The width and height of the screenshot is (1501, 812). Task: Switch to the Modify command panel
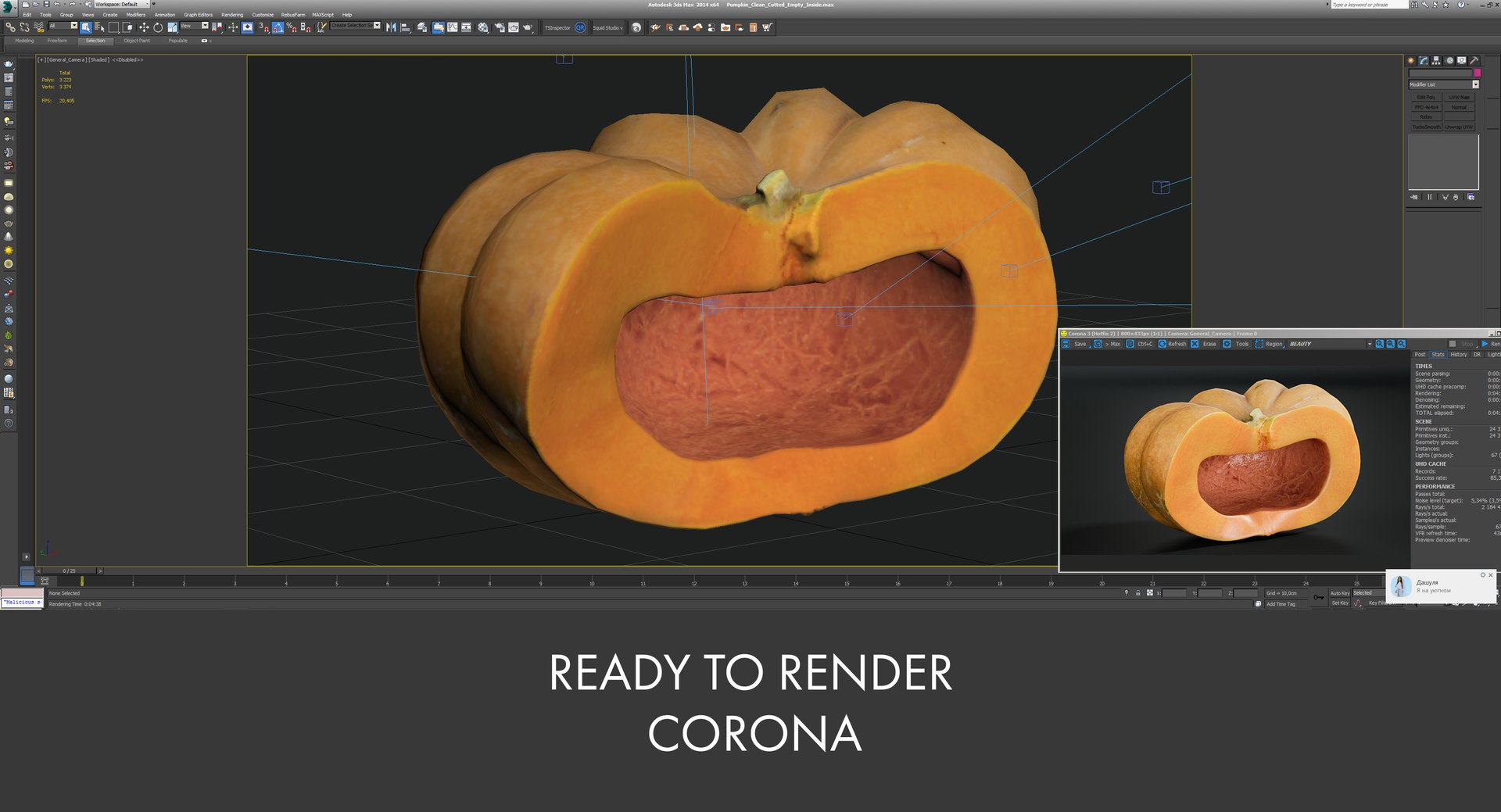pos(1424,60)
